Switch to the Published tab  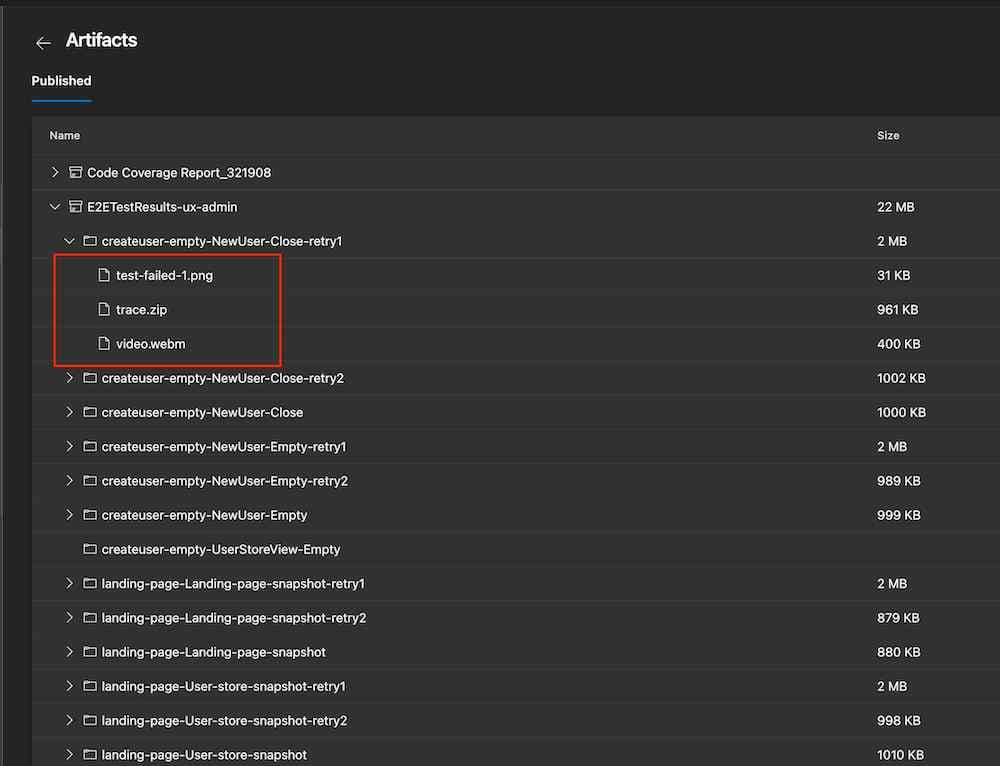pyautogui.click(x=61, y=81)
